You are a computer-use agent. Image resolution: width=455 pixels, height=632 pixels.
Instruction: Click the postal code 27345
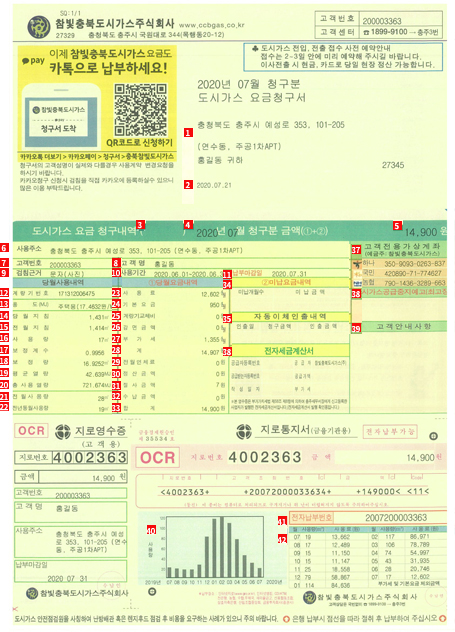[x=393, y=165]
